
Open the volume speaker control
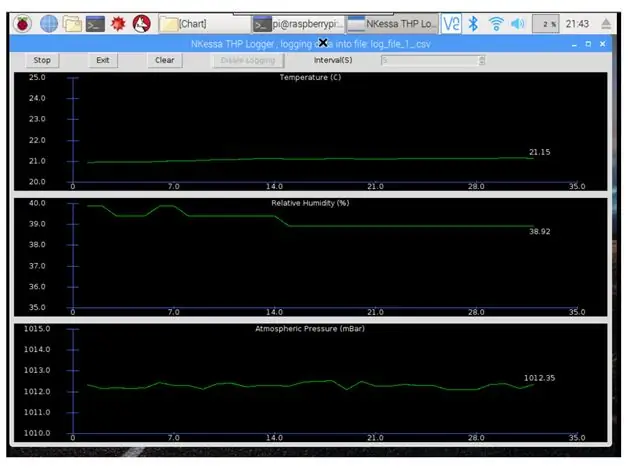click(517, 24)
